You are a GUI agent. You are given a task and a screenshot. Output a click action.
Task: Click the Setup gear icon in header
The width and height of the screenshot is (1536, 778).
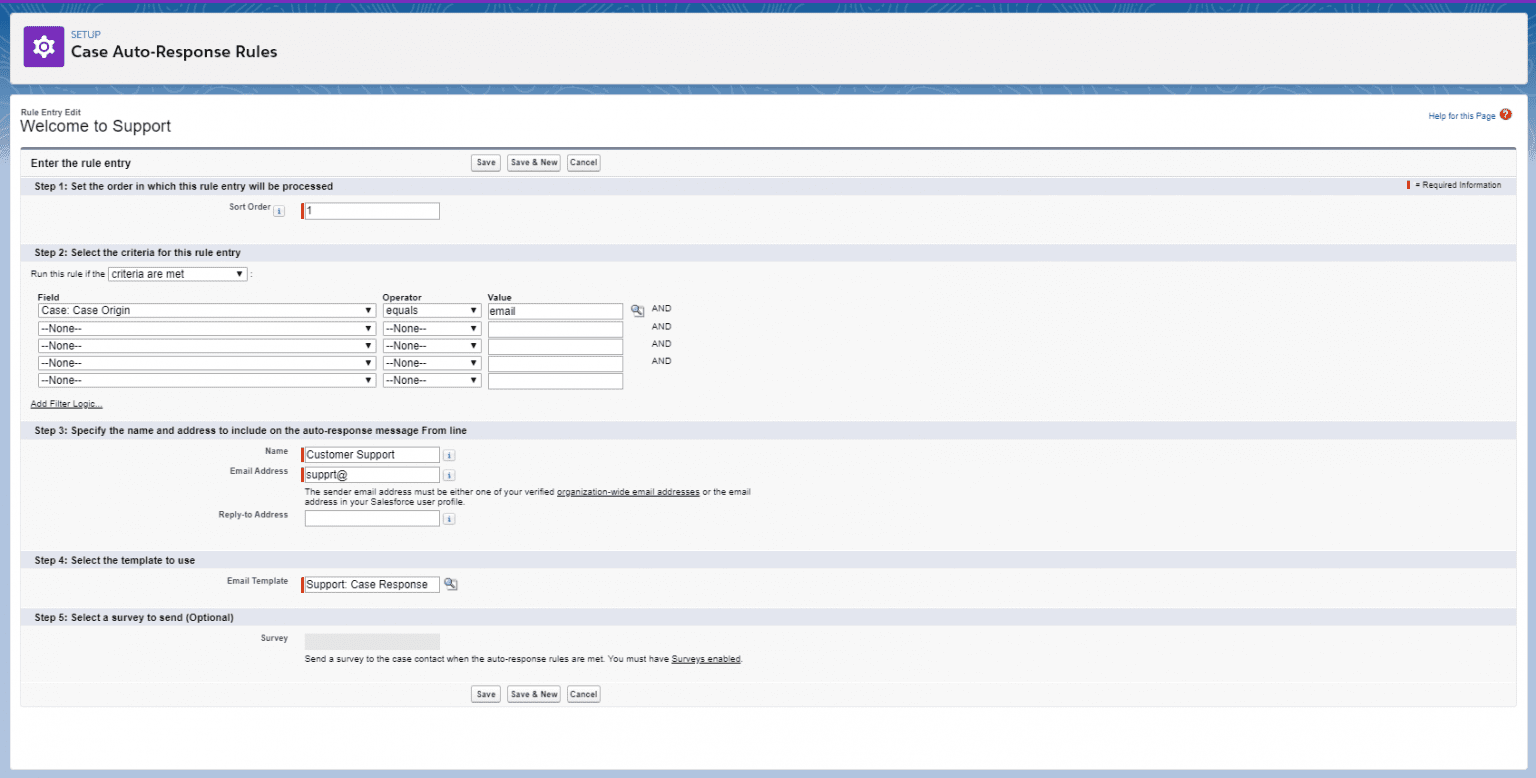(43, 47)
